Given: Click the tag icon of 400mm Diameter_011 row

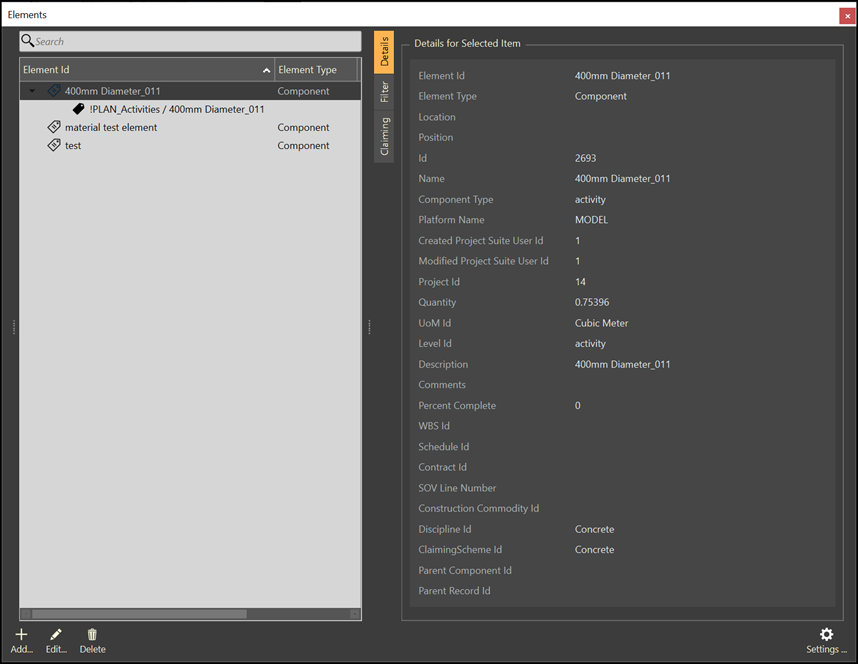Looking at the screenshot, I should click(x=54, y=91).
